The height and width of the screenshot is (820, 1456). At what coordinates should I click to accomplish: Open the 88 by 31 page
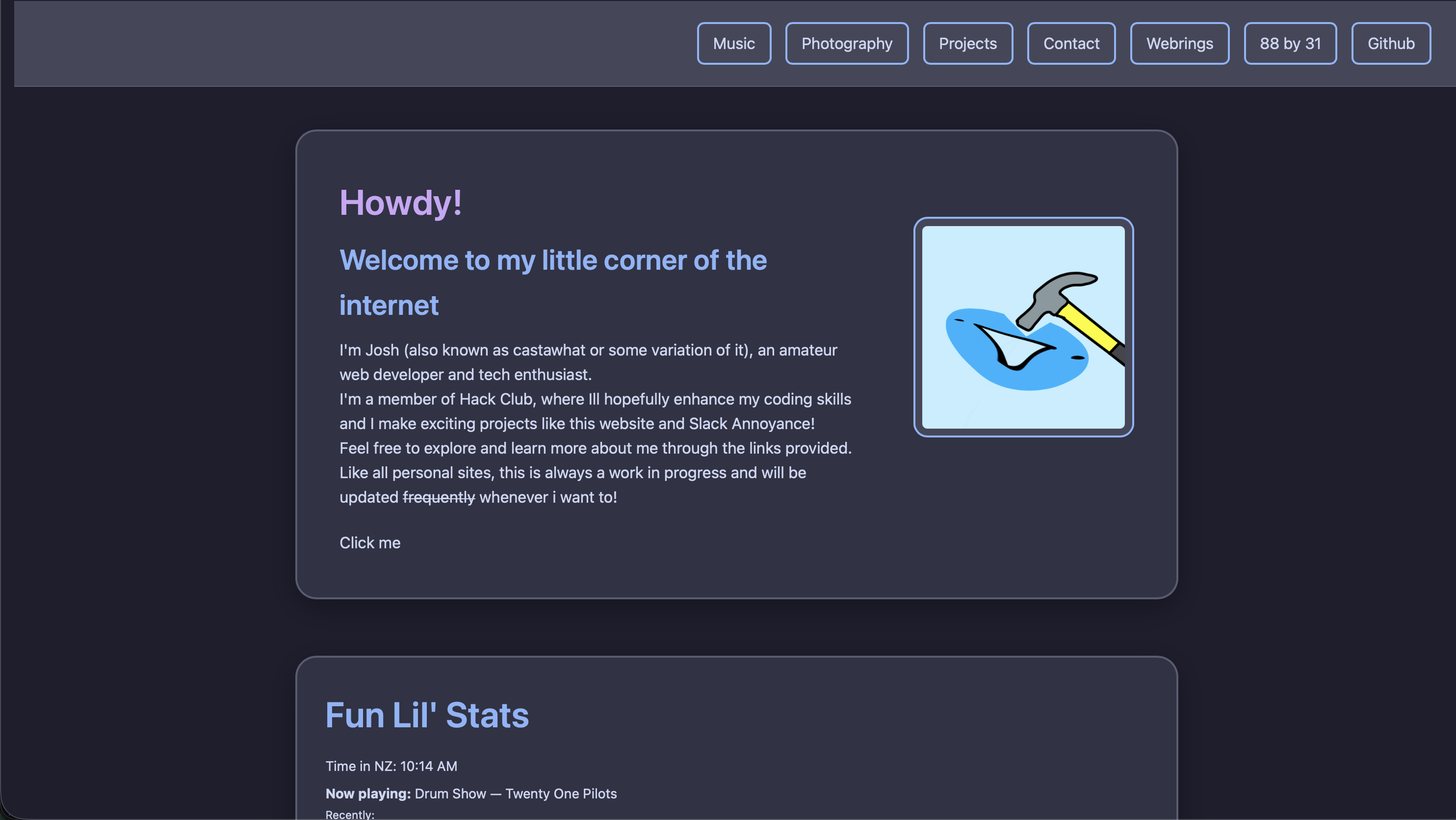pos(1289,44)
